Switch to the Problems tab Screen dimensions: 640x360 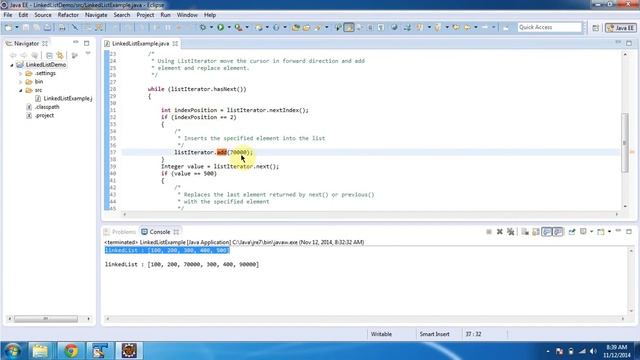(120, 232)
